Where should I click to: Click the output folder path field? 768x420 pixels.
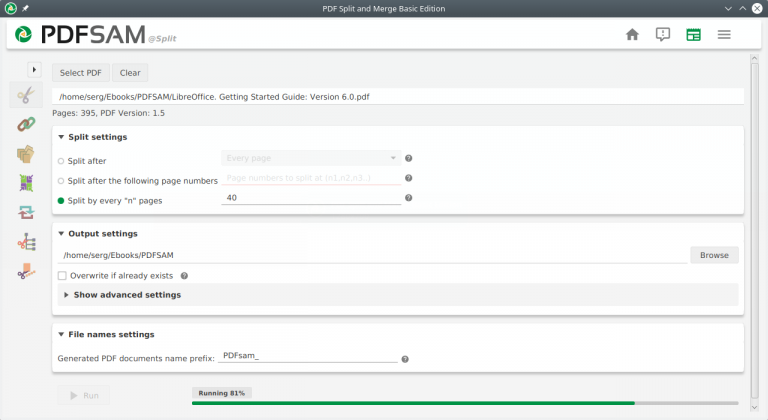(x=373, y=255)
